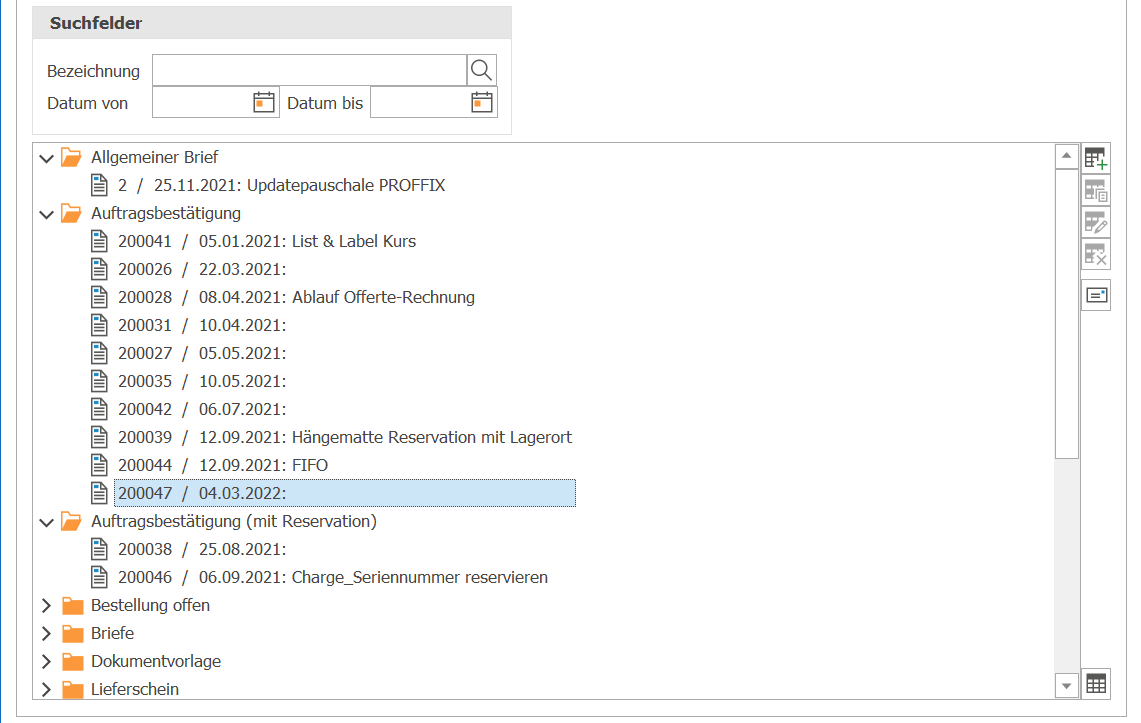The width and height of the screenshot is (1141, 723).
Task: Click the text card icon in right toolbar
Action: click(1095, 295)
